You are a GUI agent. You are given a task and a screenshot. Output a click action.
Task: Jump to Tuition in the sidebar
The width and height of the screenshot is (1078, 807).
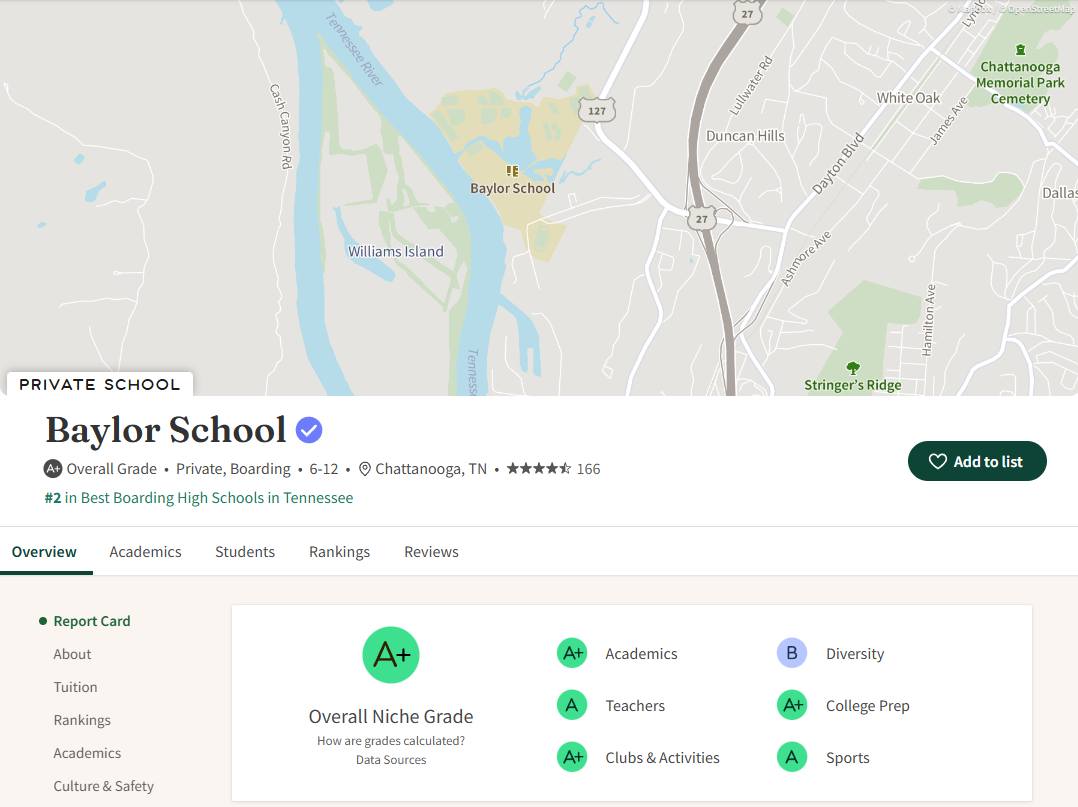[76, 687]
